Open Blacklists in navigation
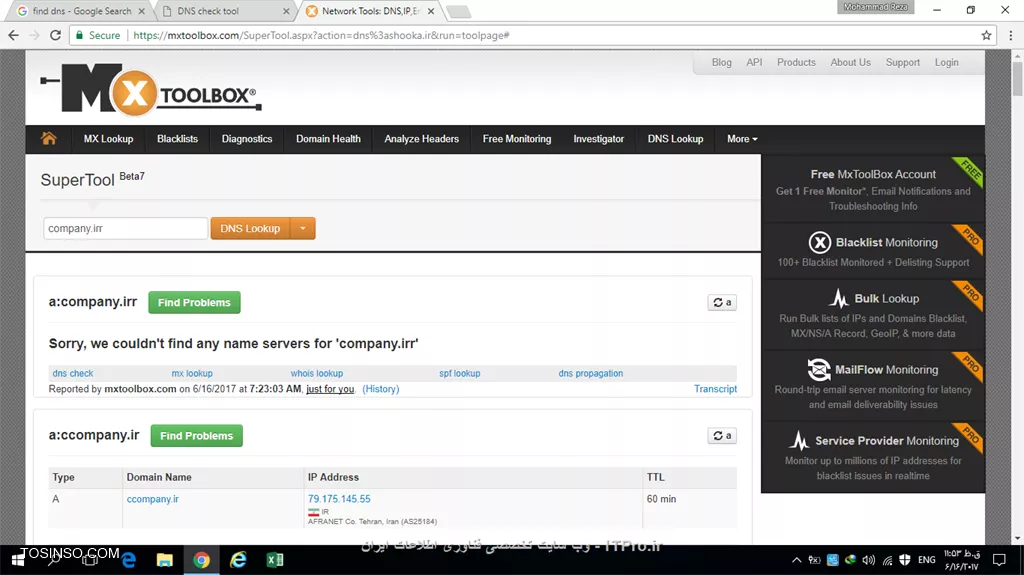1024x575 pixels. (177, 139)
